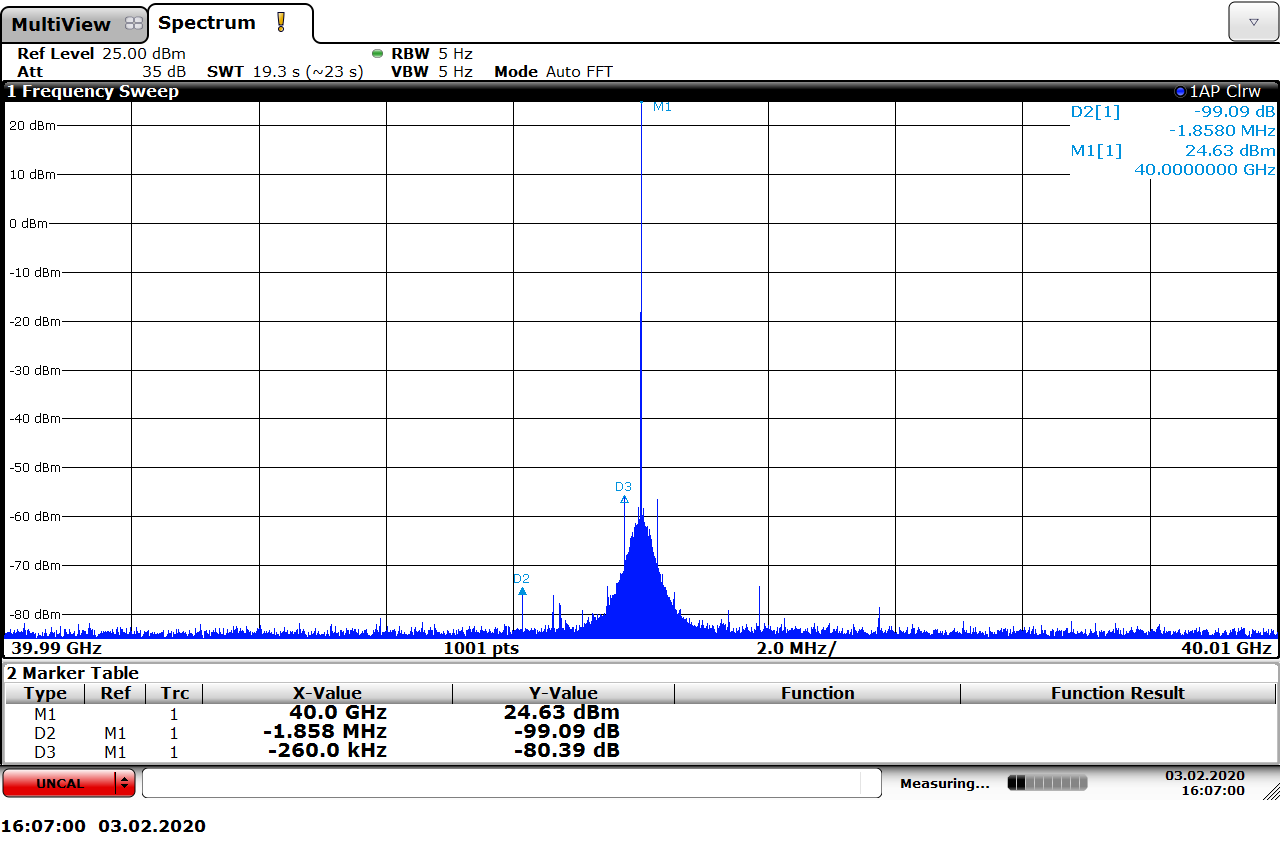Screen dimensions: 1280x850
Task: Click the start frequency 39.99 GHz
Action: 56,648
